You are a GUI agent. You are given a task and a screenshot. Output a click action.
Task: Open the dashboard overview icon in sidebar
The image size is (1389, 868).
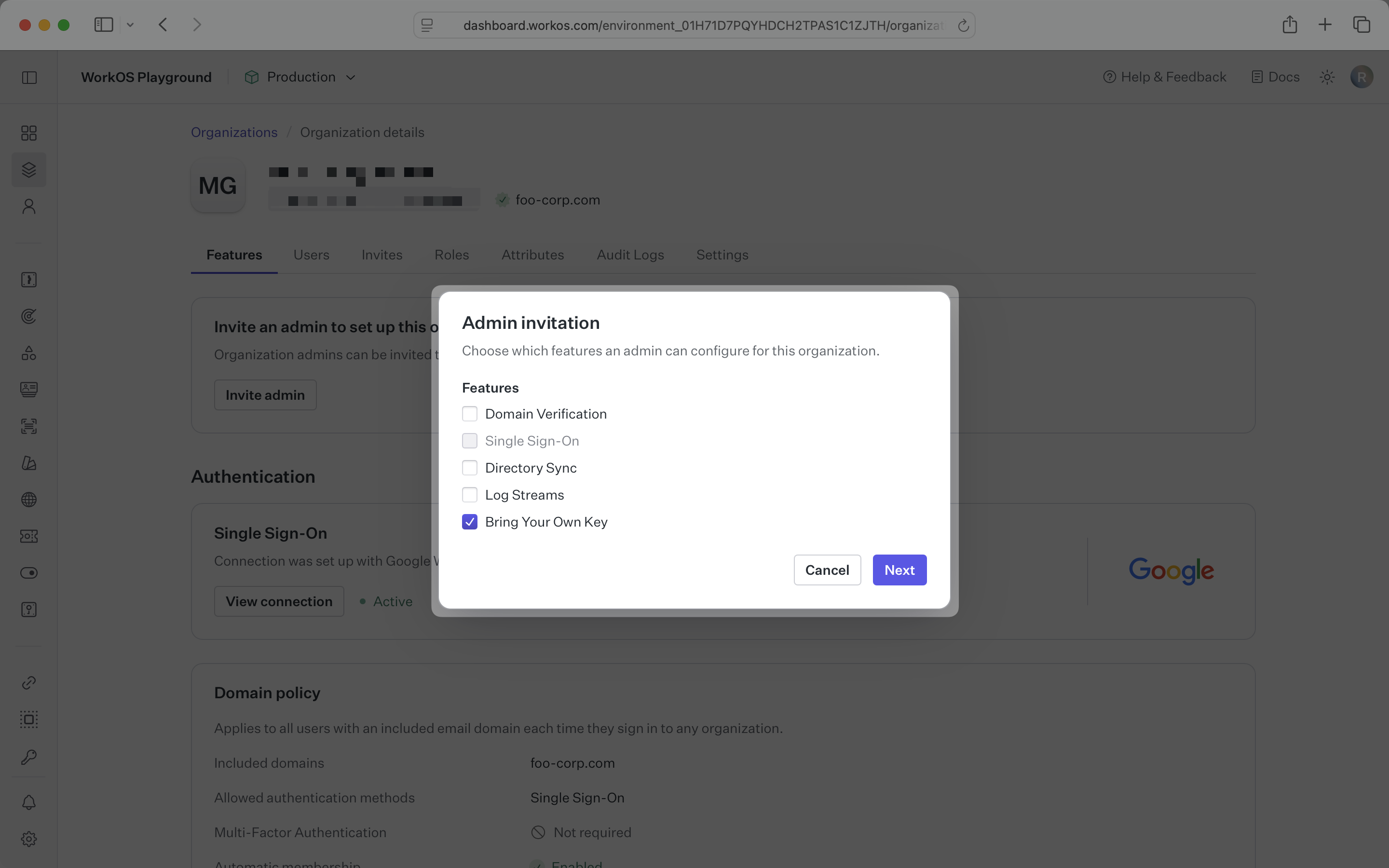click(29, 133)
